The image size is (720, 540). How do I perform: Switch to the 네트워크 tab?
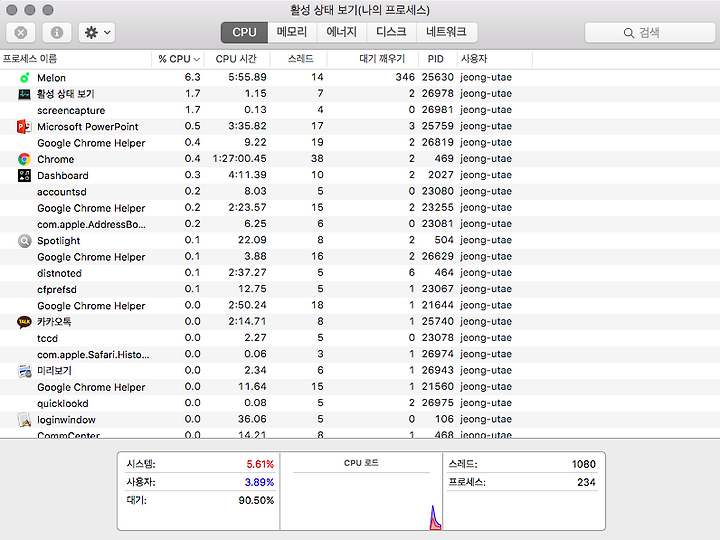(x=447, y=33)
